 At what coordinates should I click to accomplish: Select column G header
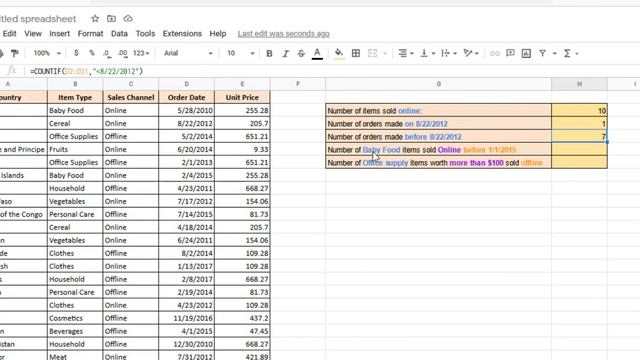pyautogui.click(x=438, y=84)
